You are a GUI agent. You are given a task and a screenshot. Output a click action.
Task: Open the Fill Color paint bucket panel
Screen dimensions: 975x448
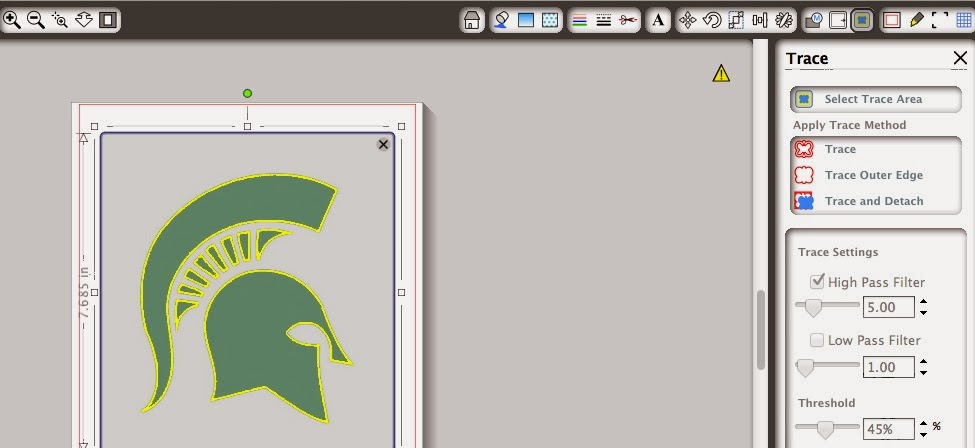[501, 20]
